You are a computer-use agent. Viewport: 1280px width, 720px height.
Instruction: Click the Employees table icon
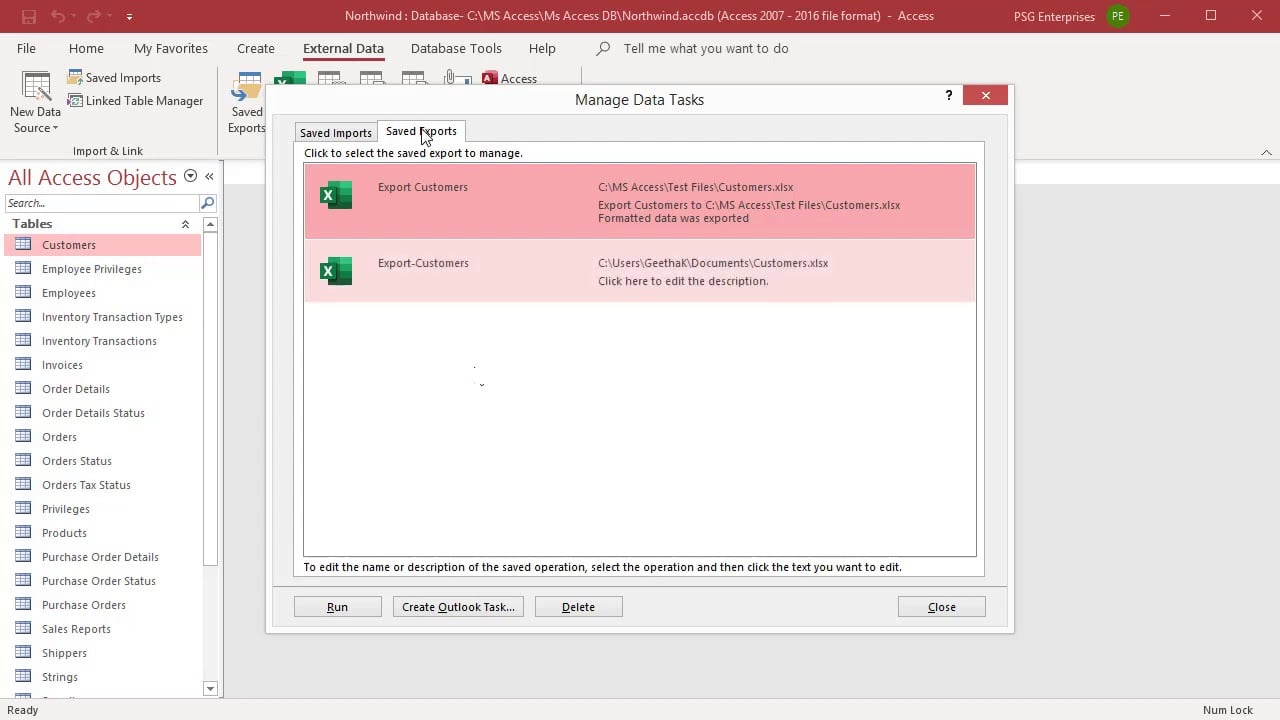[23, 292]
